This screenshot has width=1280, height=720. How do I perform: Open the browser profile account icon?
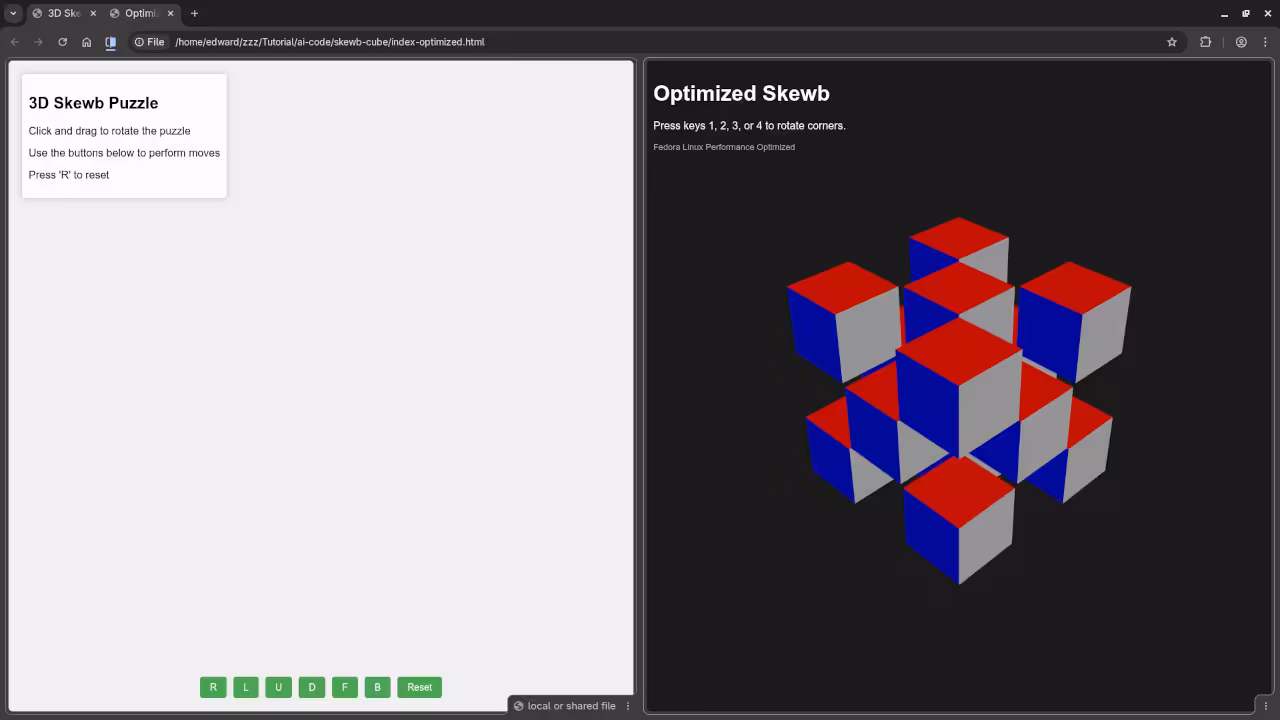tap(1240, 42)
